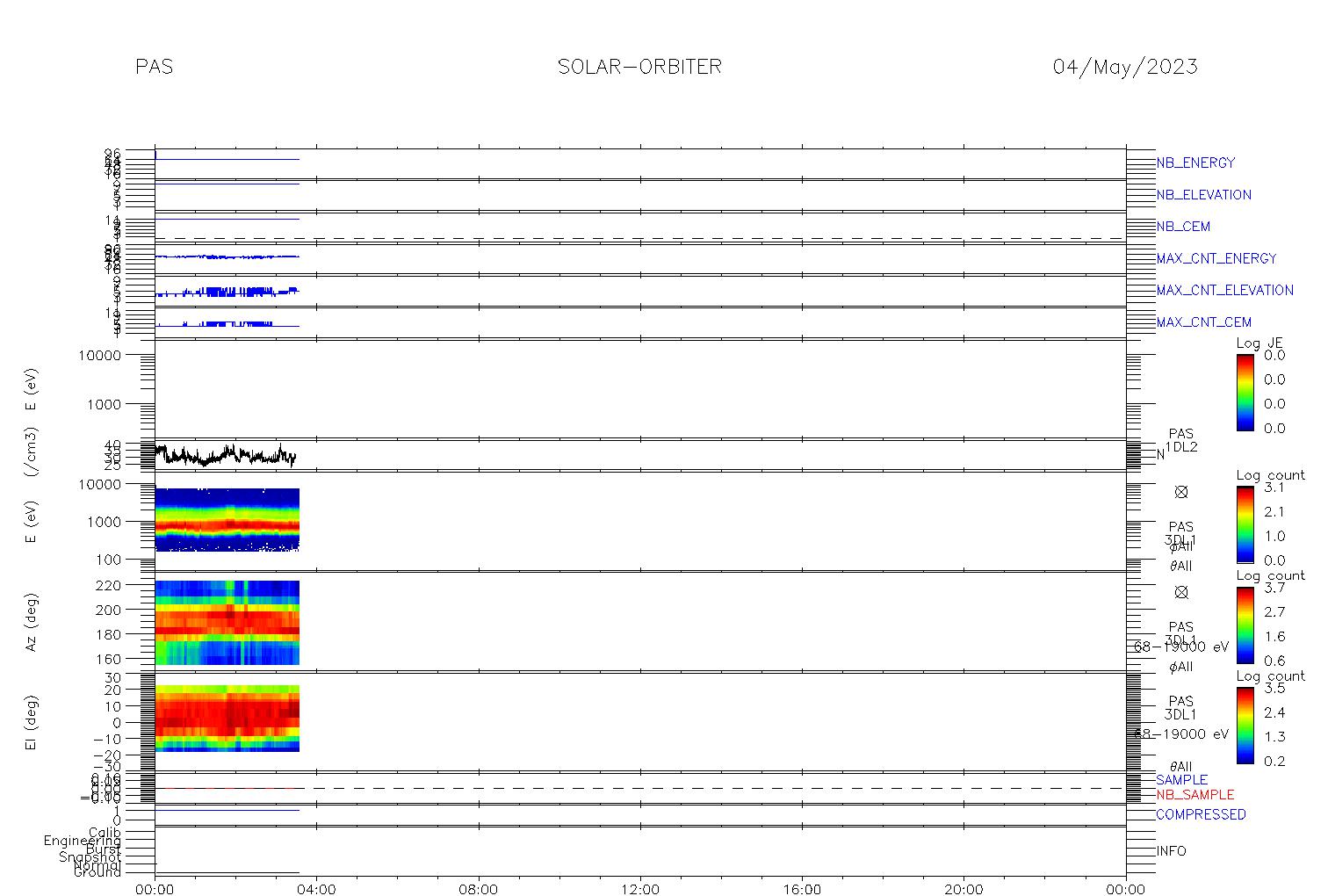Click the 20:00 time axis label
The image size is (1328, 896).
tap(964, 889)
